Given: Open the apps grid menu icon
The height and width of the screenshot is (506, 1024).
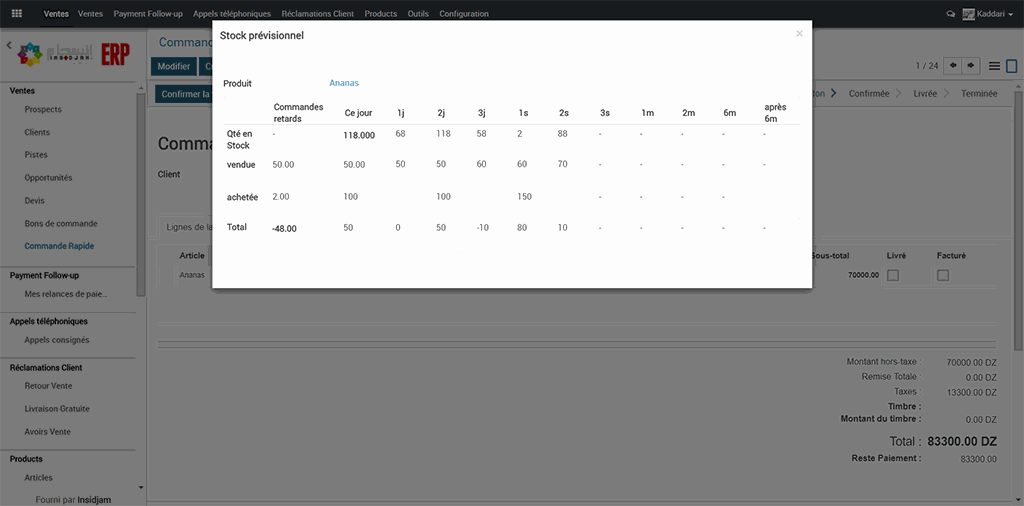Looking at the screenshot, I should (17, 14).
